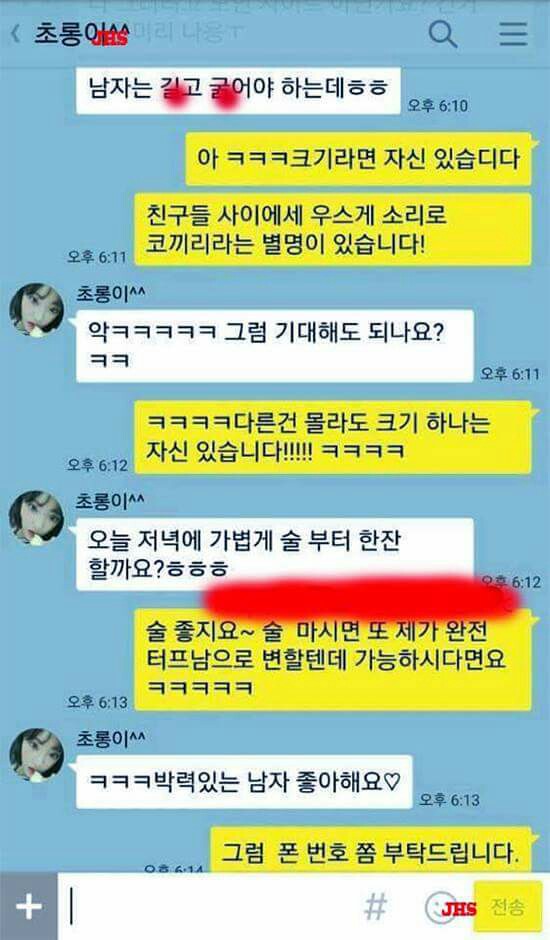Open attachments with the plus icon

click(28, 906)
